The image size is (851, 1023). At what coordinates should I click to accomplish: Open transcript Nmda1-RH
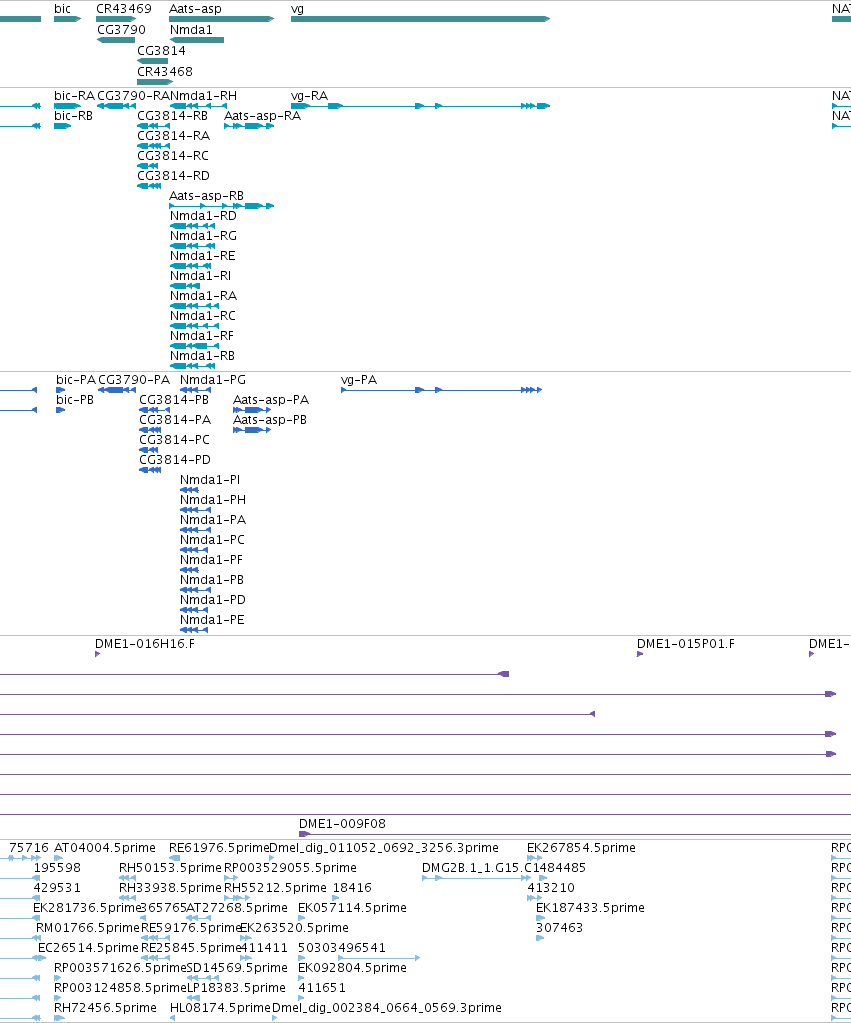click(204, 96)
